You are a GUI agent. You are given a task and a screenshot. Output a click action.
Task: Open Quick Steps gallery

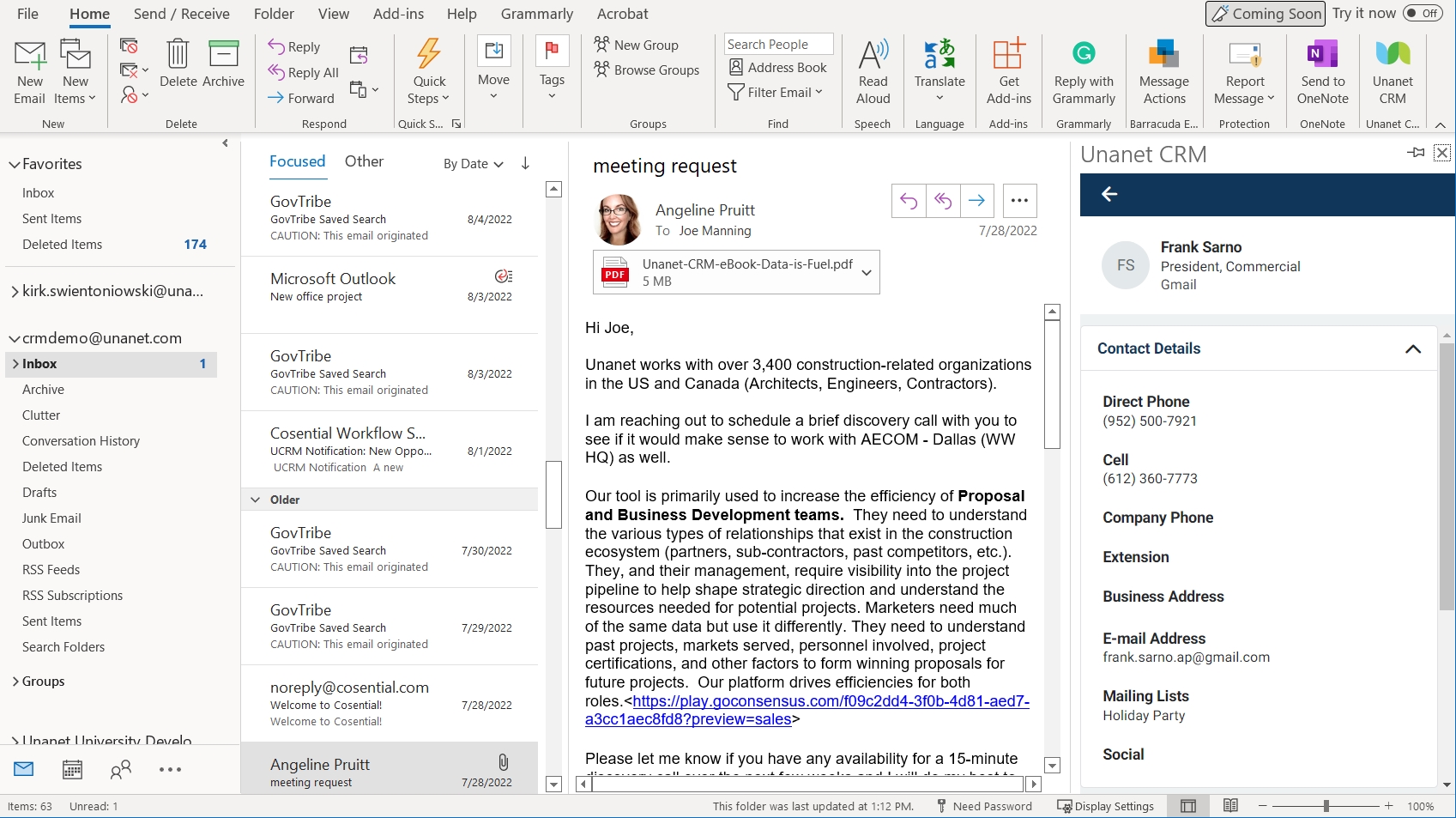pos(429,72)
